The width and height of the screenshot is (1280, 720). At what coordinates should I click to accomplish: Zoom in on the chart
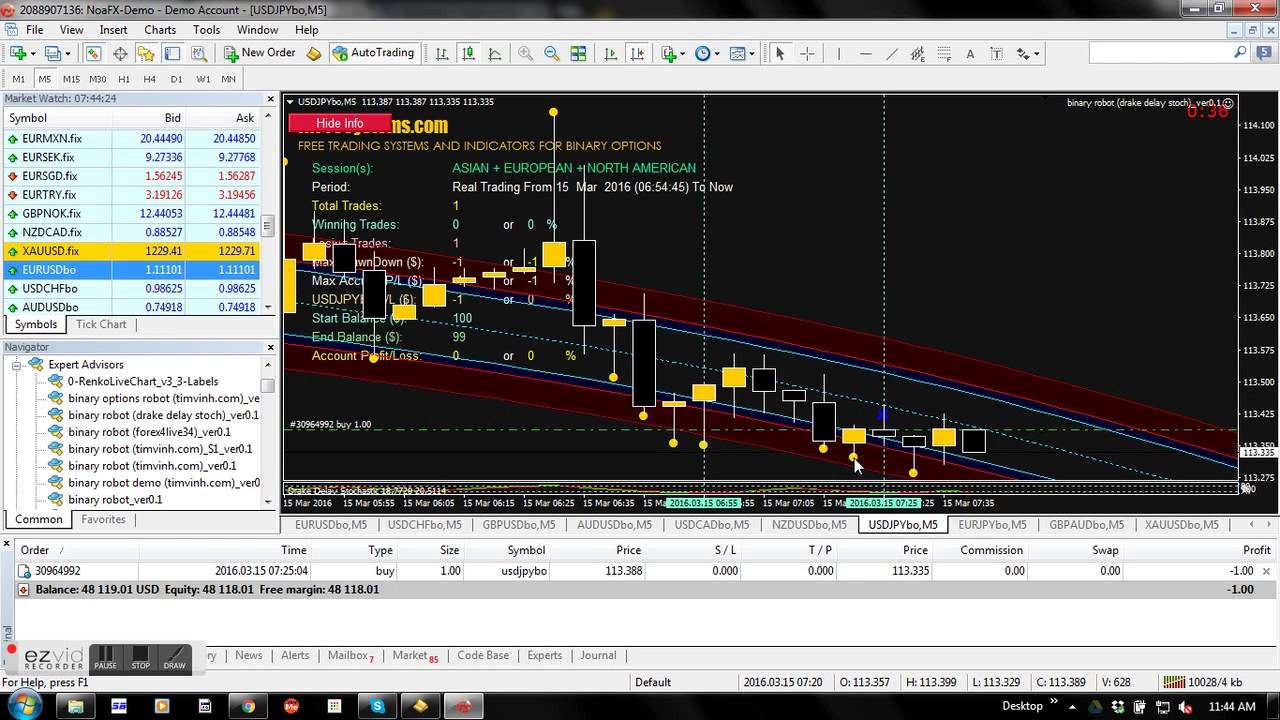[525, 53]
